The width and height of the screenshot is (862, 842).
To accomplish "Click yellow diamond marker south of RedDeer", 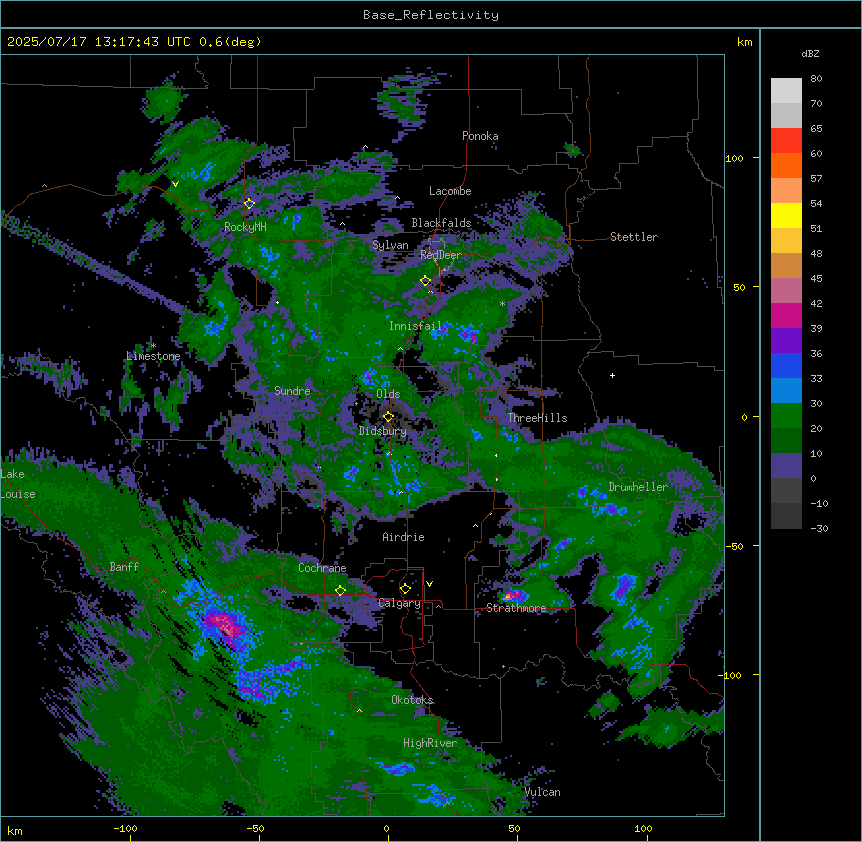I will click(426, 281).
